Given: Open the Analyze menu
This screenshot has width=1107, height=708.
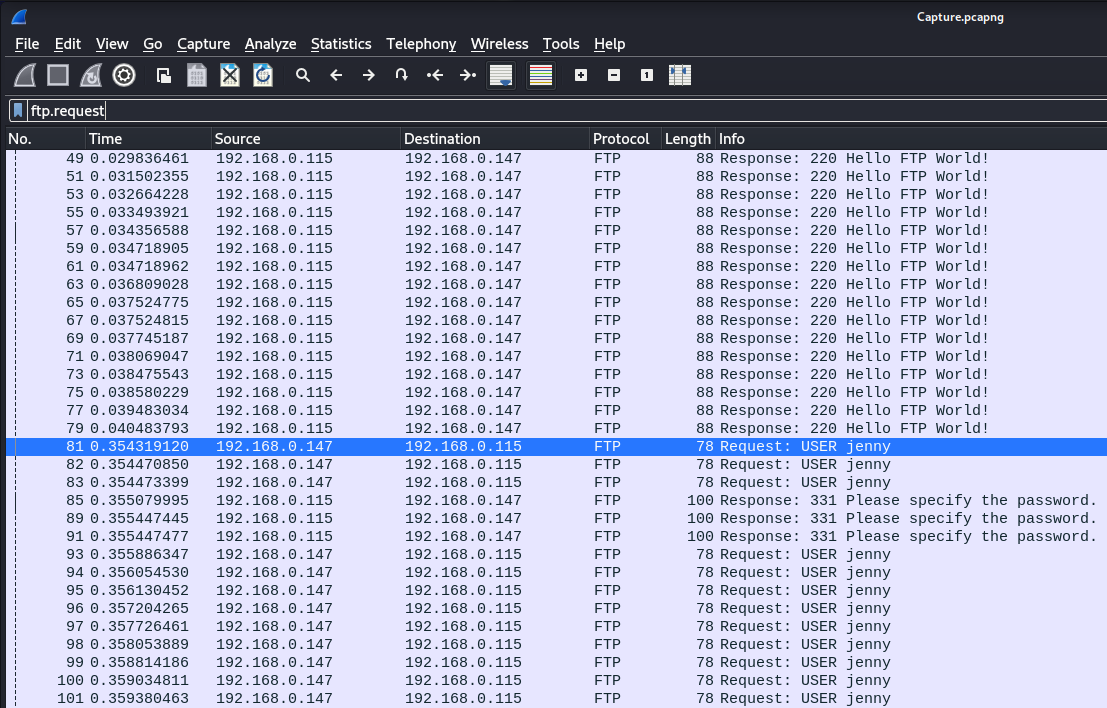Looking at the screenshot, I should (270, 44).
